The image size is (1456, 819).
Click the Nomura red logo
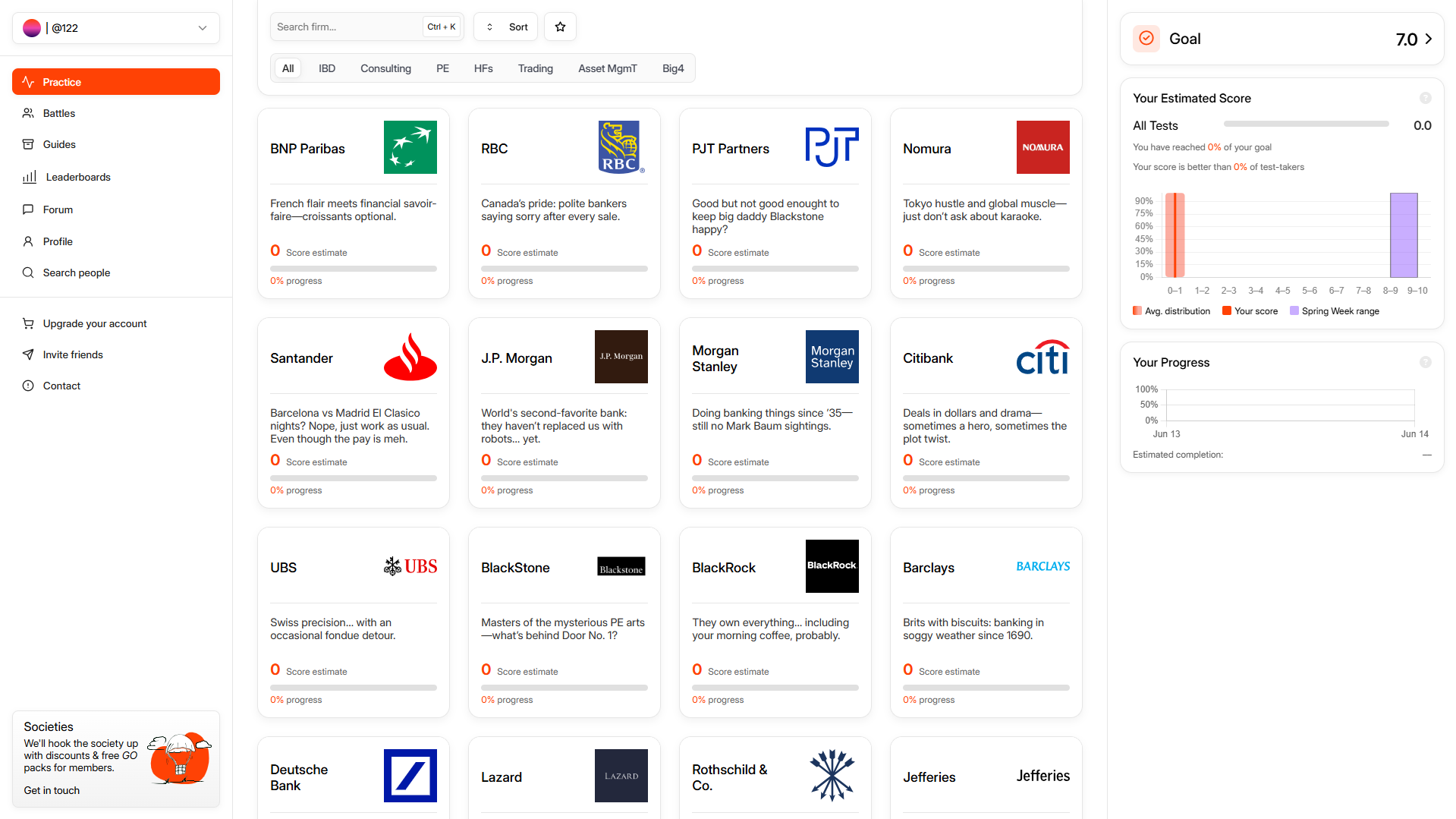coord(1043,147)
